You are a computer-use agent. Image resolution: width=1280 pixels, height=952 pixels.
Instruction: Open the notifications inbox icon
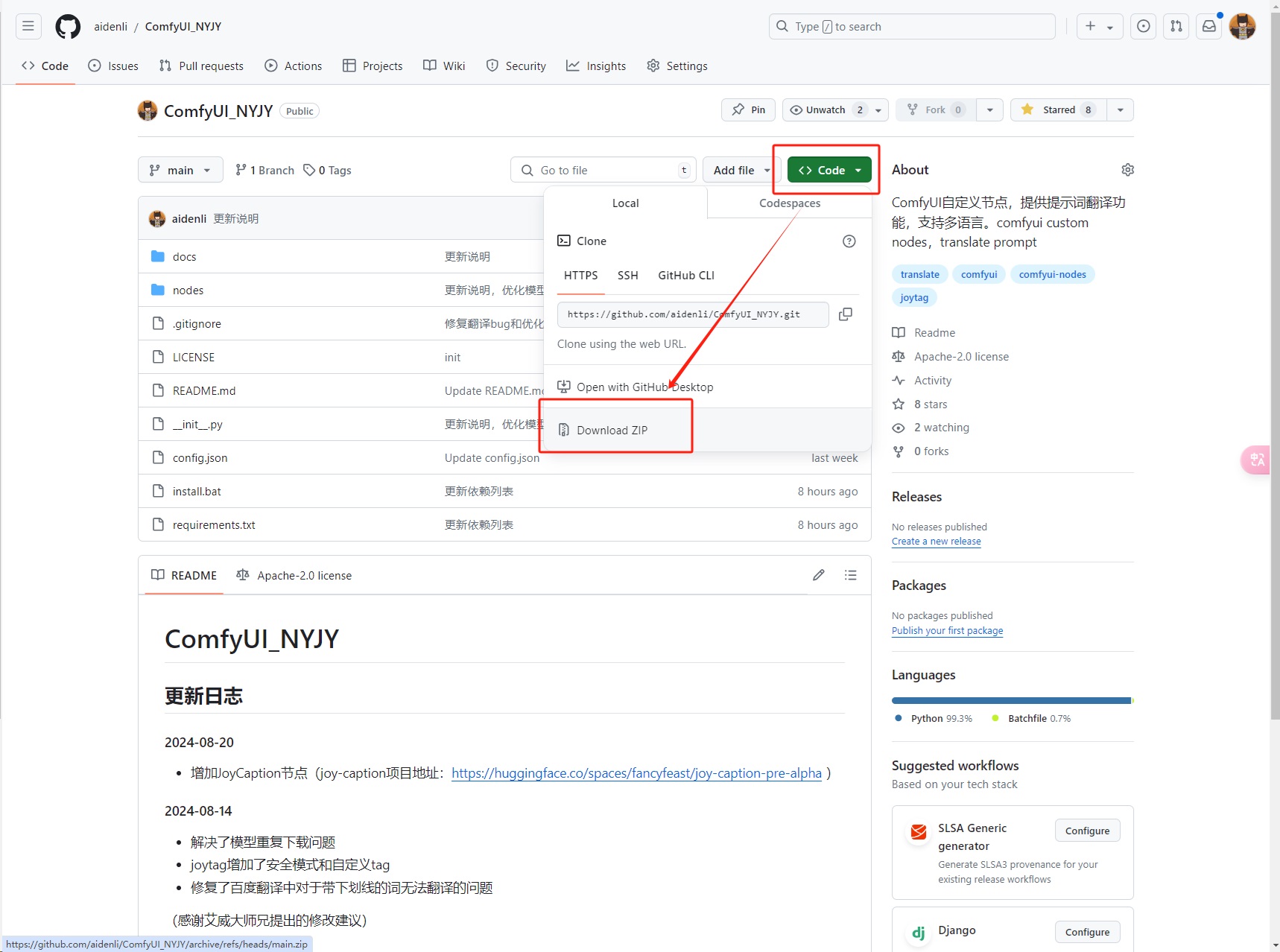[1208, 26]
